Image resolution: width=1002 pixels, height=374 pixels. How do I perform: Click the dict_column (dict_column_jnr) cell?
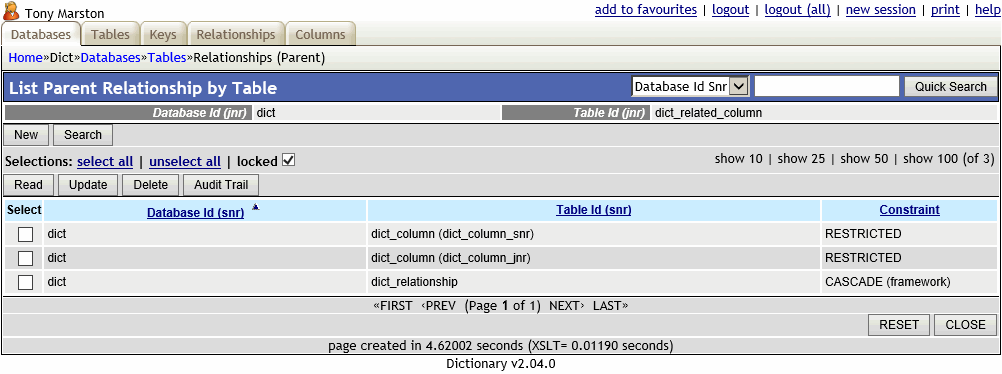pos(594,258)
